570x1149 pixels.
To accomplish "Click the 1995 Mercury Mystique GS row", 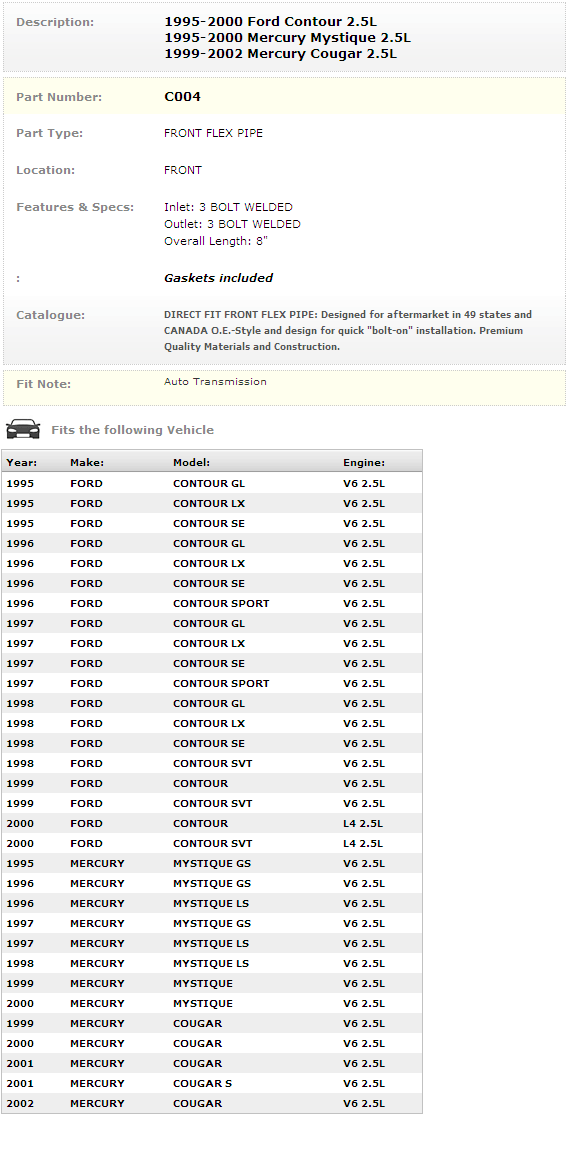I will pyautogui.click(x=212, y=863).
